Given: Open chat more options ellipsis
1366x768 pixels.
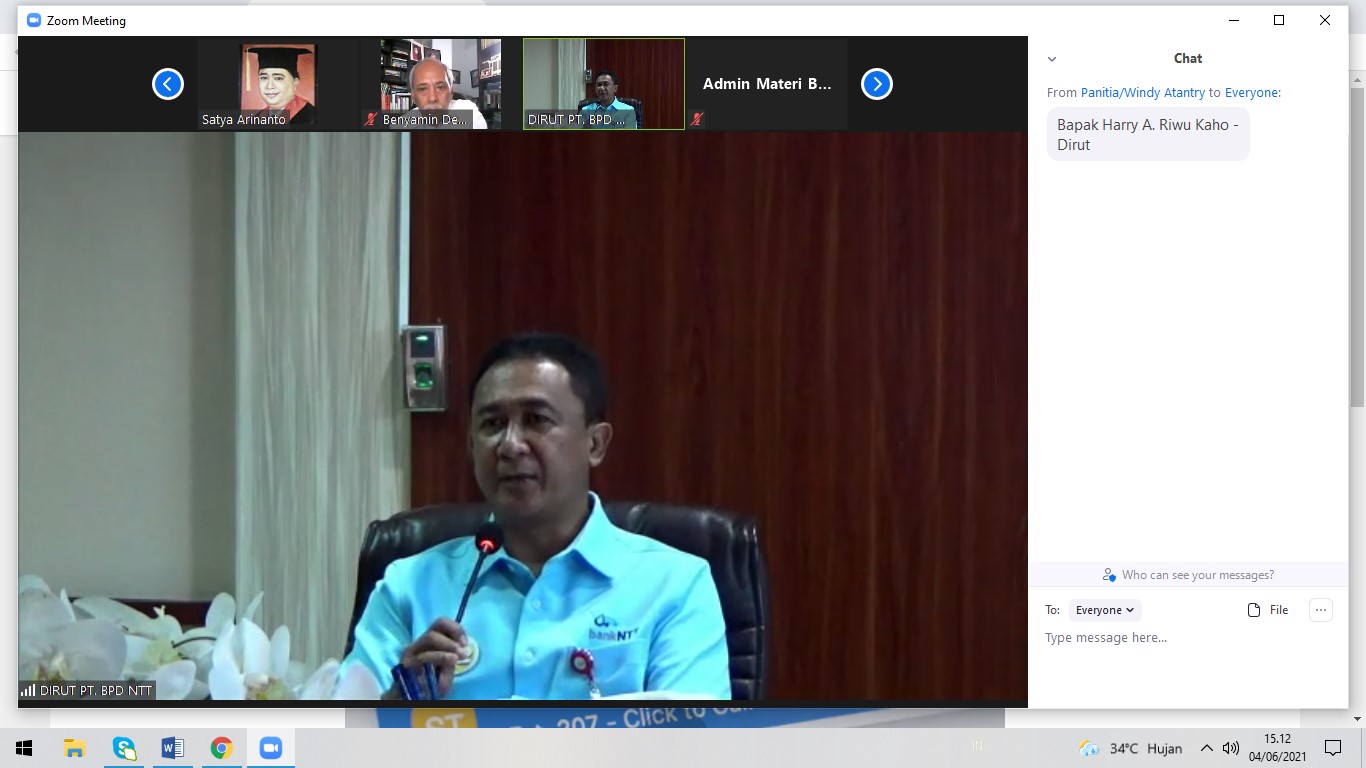Looking at the screenshot, I should (x=1321, y=610).
